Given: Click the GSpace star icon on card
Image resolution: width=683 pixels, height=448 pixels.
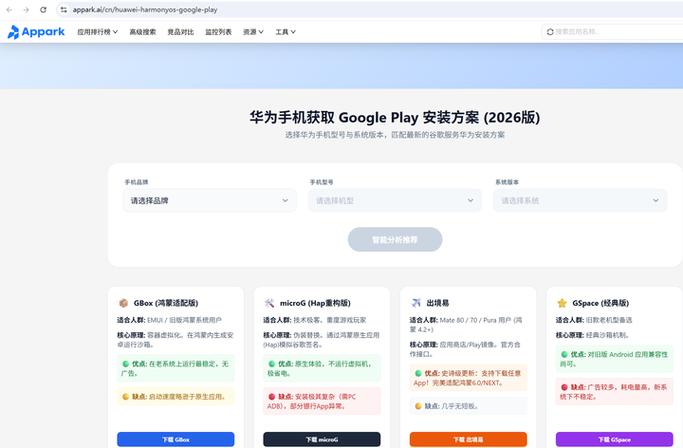Looking at the screenshot, I should click(x=562, y=303).
